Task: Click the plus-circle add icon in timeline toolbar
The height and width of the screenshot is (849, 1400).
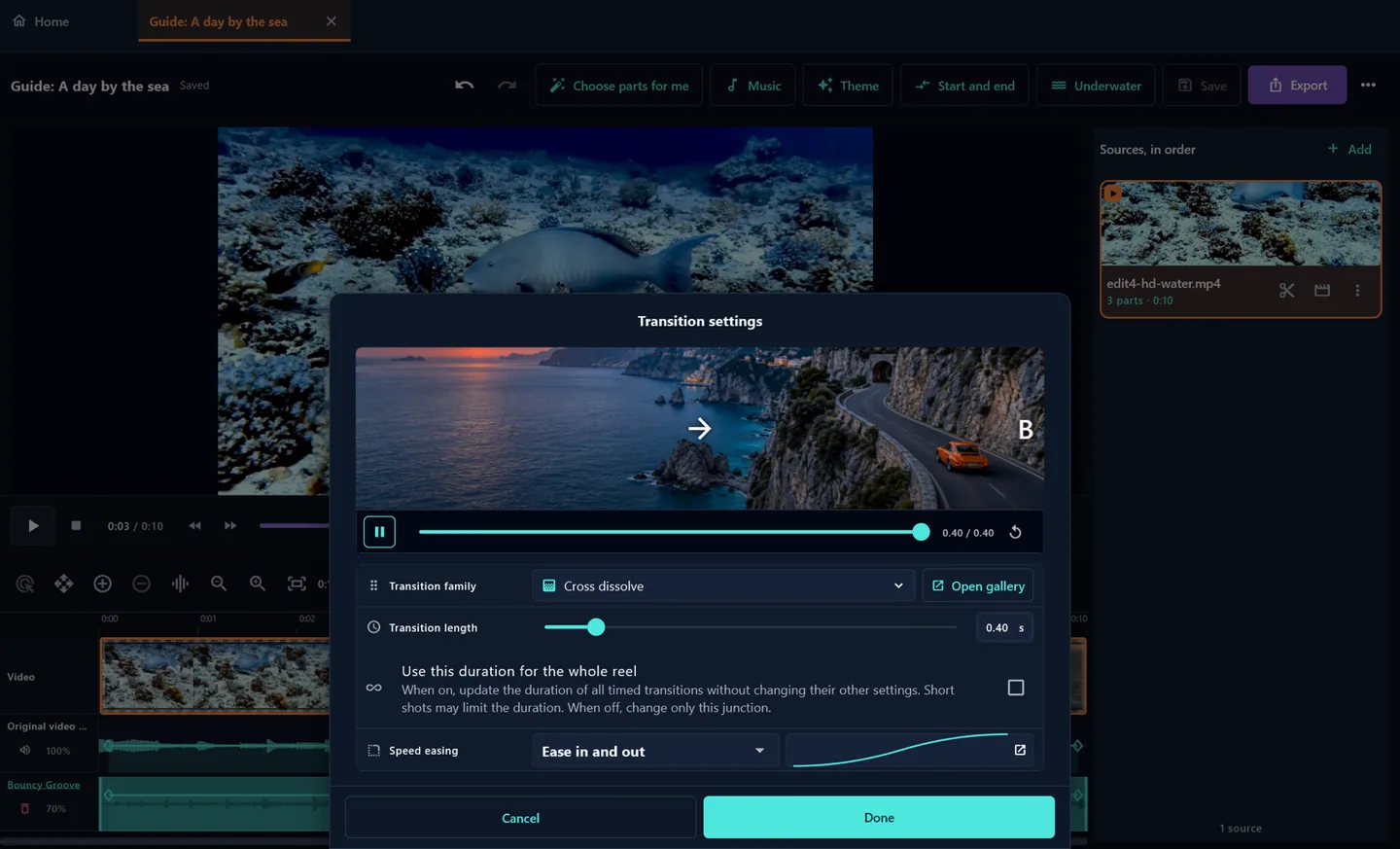Action: (x=102, y=584)
